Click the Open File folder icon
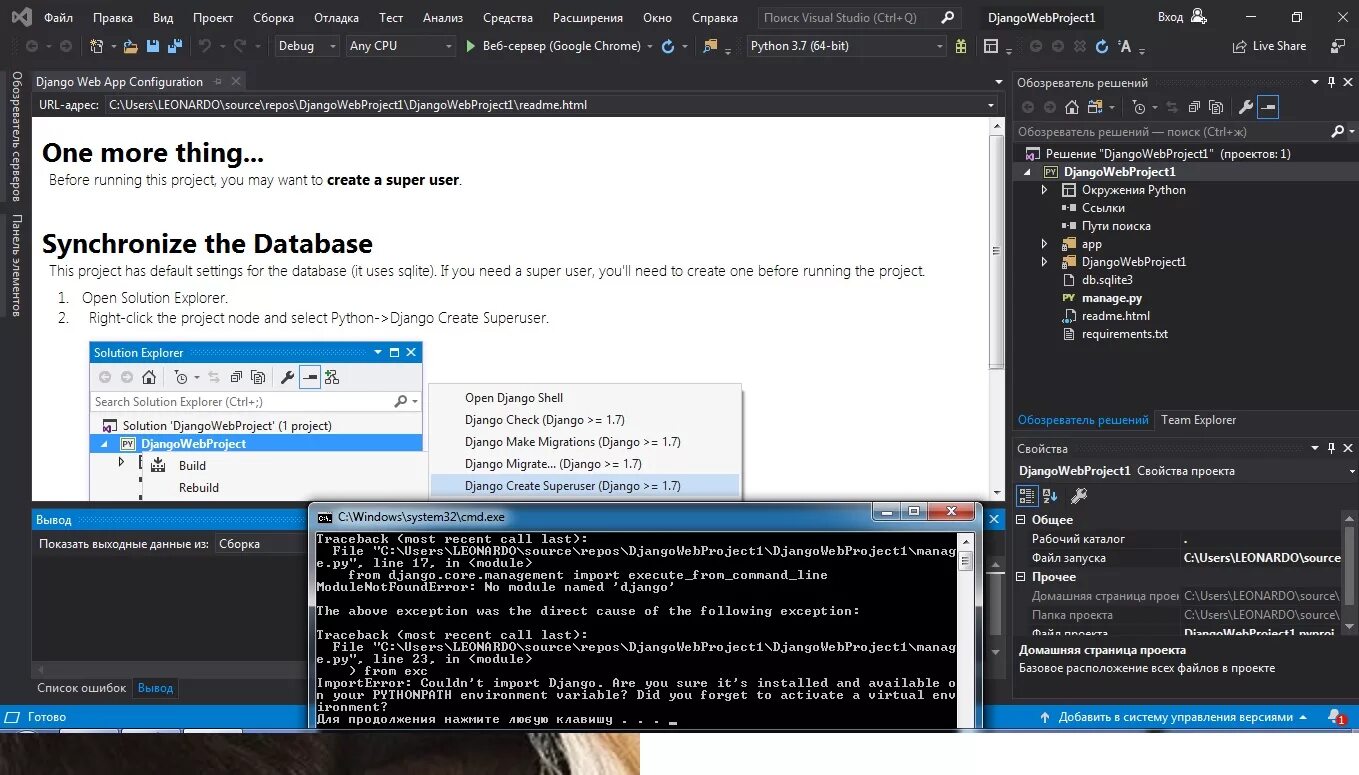Image resolution: width=1359 pixels, height=775 pixels. [132, 46]
